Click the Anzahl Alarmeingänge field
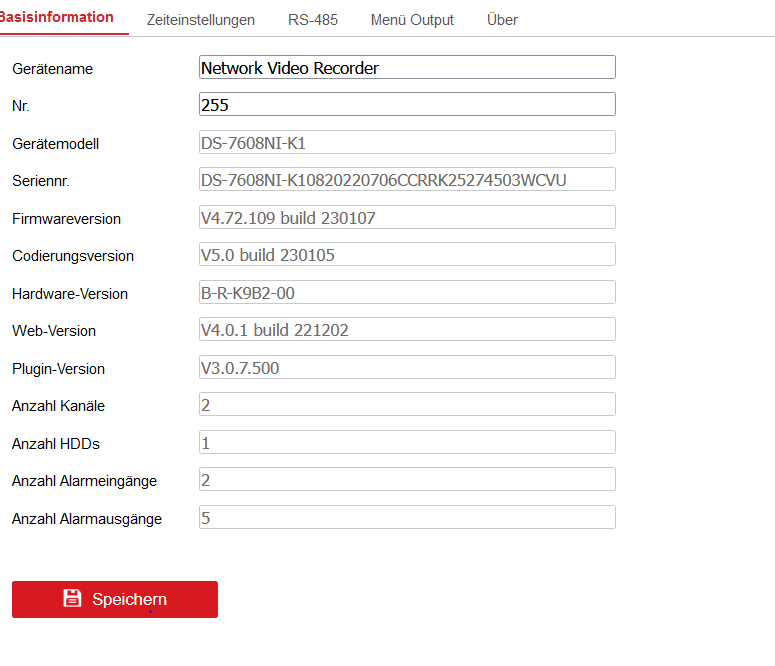The height and width of the screenshot is (666, 775). pos(407,480)
